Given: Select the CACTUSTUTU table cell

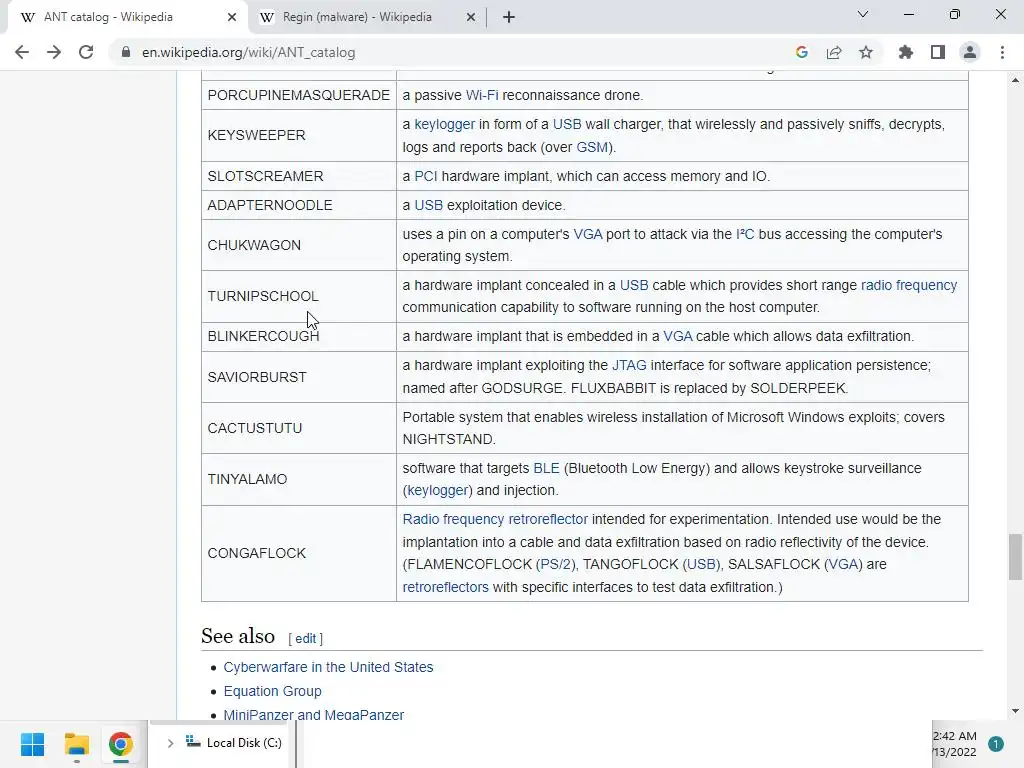Looking at the screenshot, I should coord(299,428).
